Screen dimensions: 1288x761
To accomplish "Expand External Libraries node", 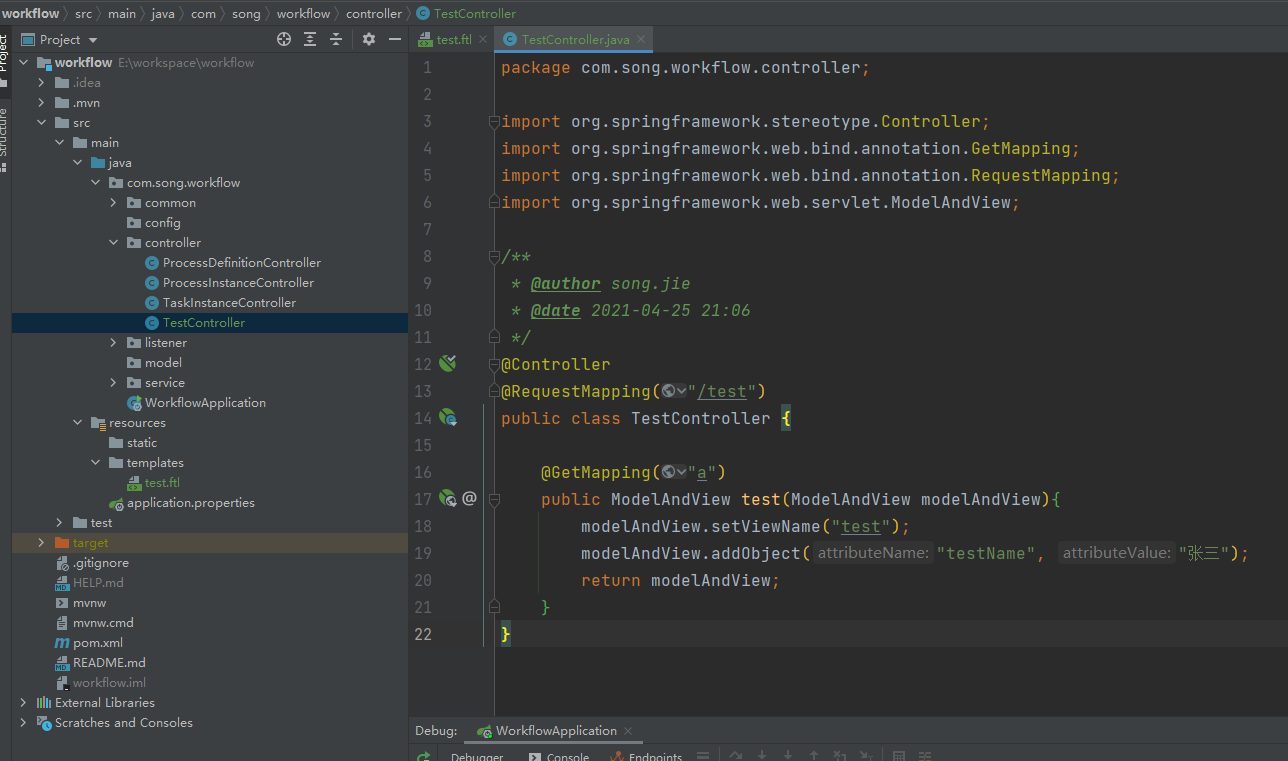I will pos(23,703).
